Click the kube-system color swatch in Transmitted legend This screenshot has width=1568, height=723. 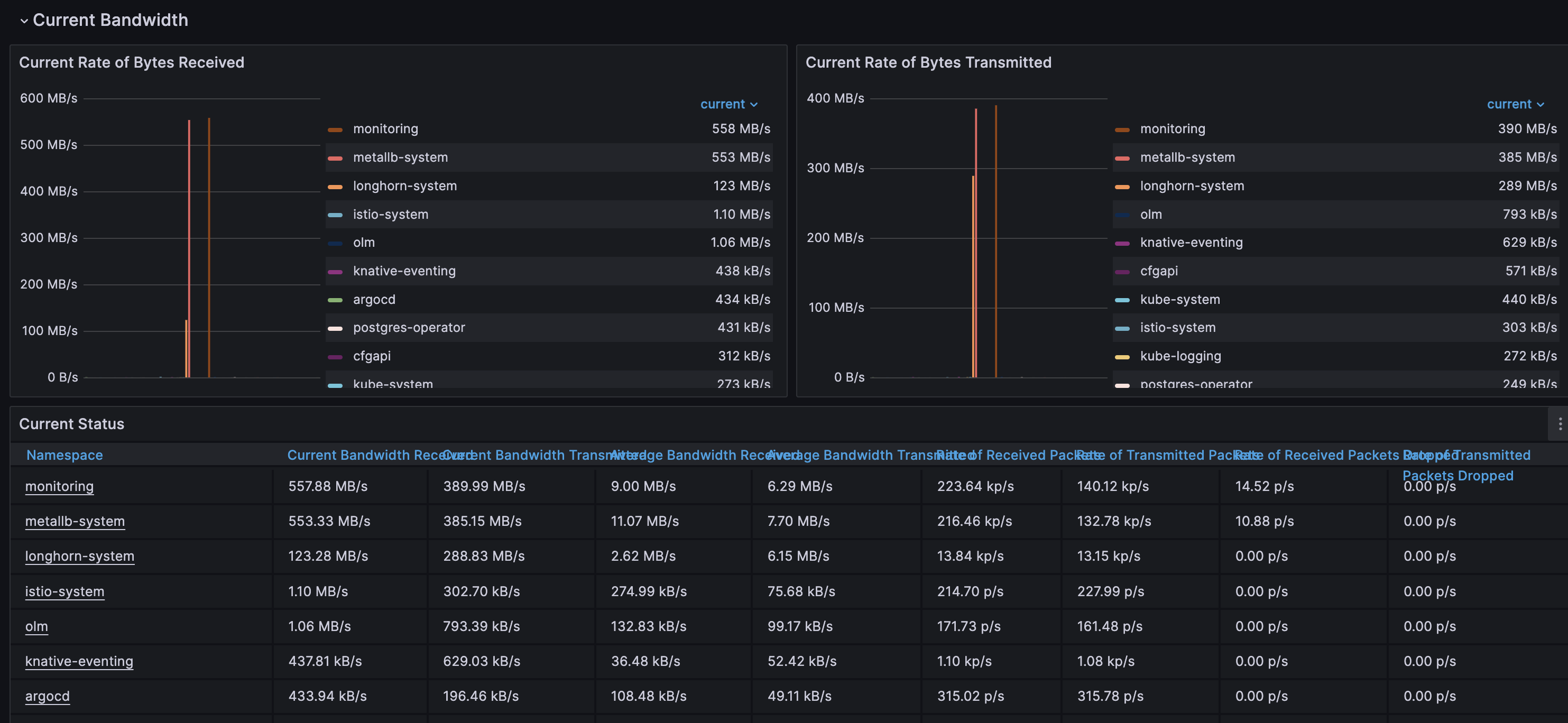1122,300
